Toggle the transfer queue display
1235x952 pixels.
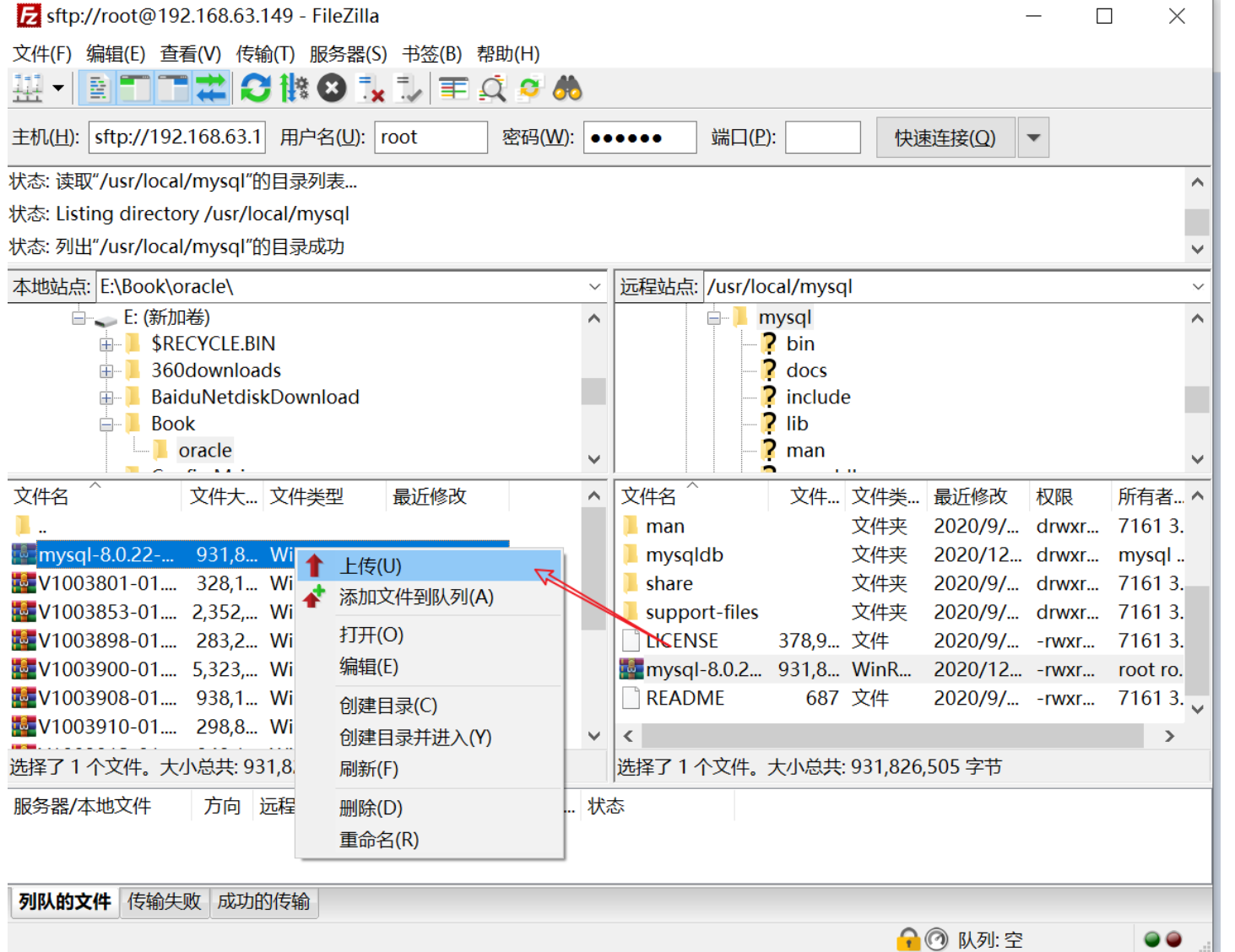pos(210,88)
